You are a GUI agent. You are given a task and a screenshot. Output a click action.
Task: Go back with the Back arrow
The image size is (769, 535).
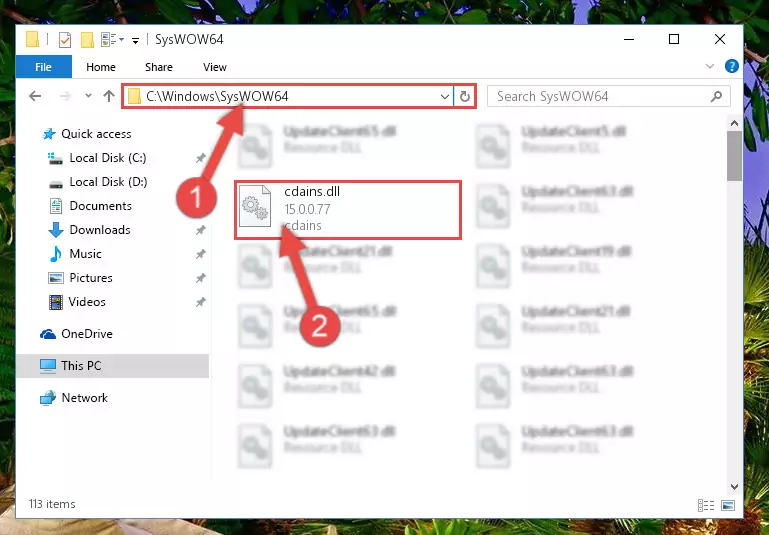coord(35,96)
